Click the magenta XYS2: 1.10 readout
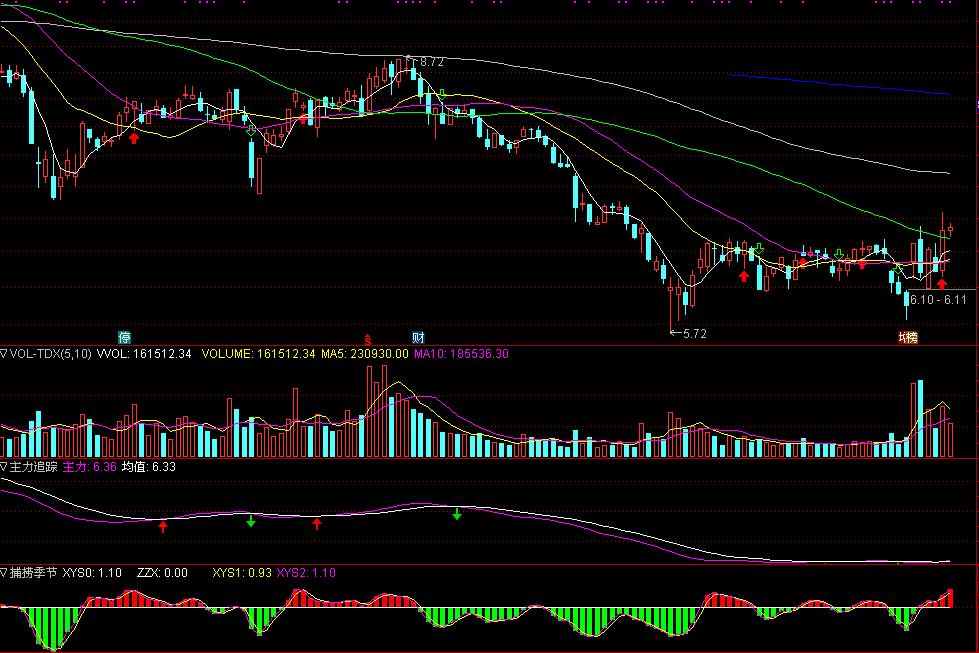The image size is (979, 653). tap(306, 572)
